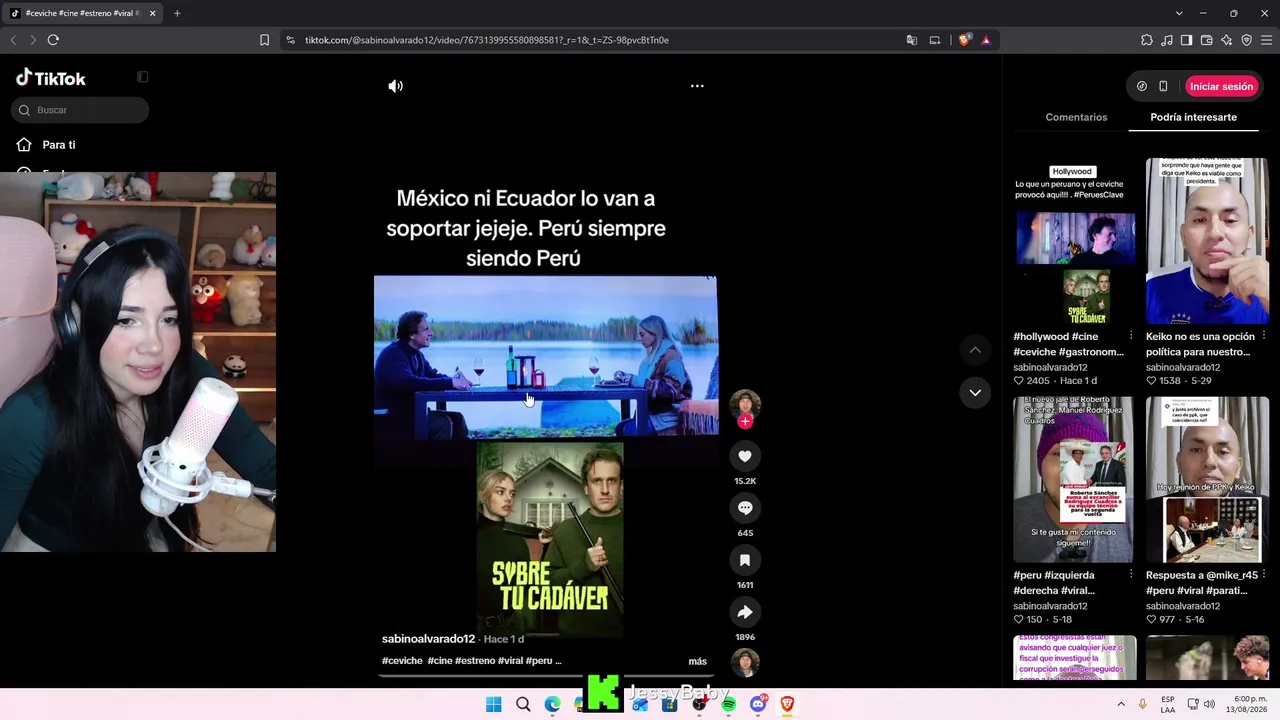Collapse the TikTok sidebar panel
Viewport: 1280px width, 720px height.
click(143, 77)
